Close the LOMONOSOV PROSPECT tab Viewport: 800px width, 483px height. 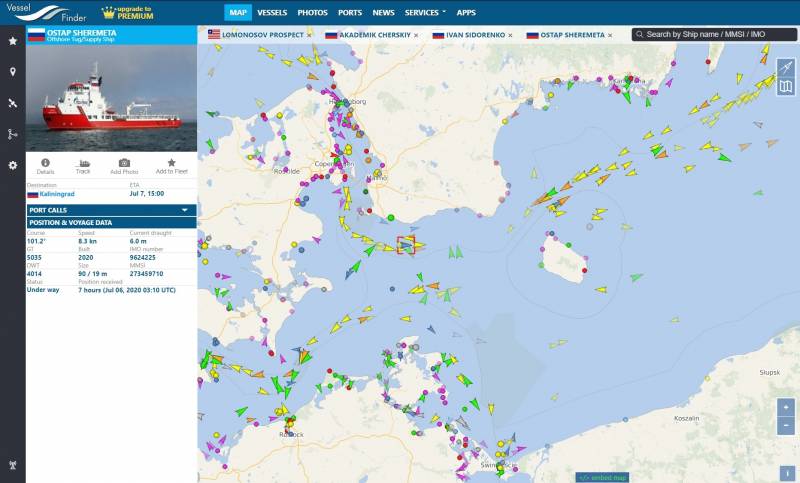pyautogui.click(x=309, y=35)
